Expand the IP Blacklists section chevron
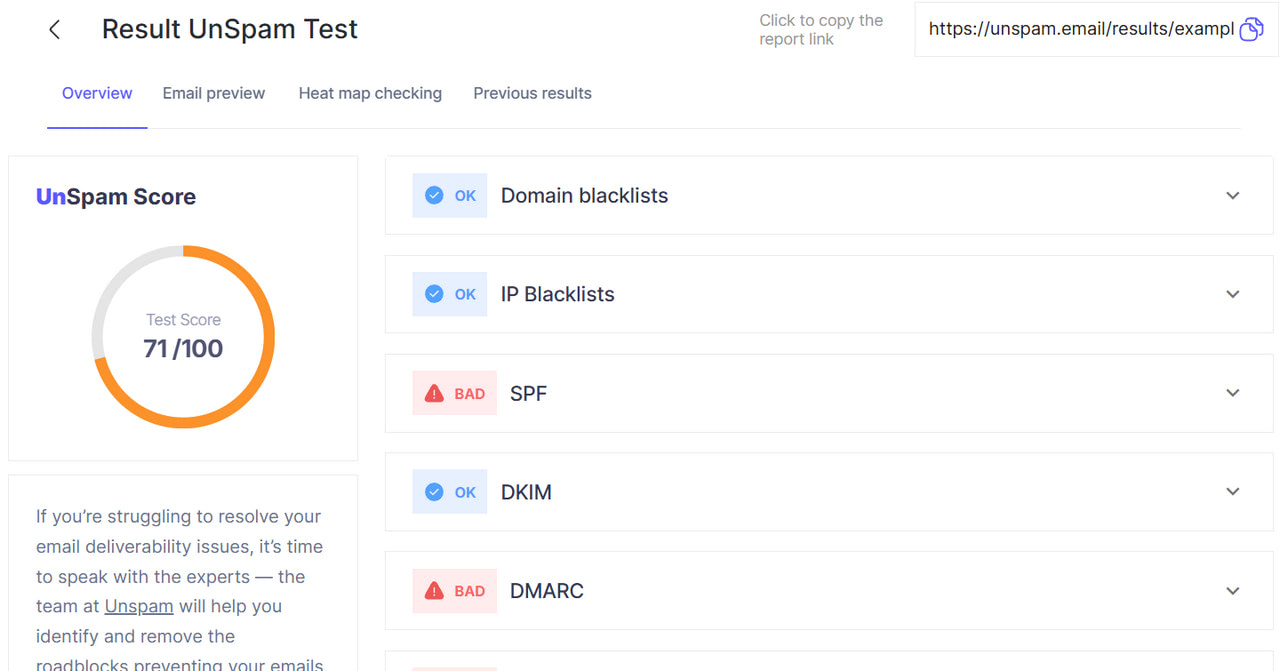Viewport: 1280px width, 671px height. click(x=1233, y=294)
